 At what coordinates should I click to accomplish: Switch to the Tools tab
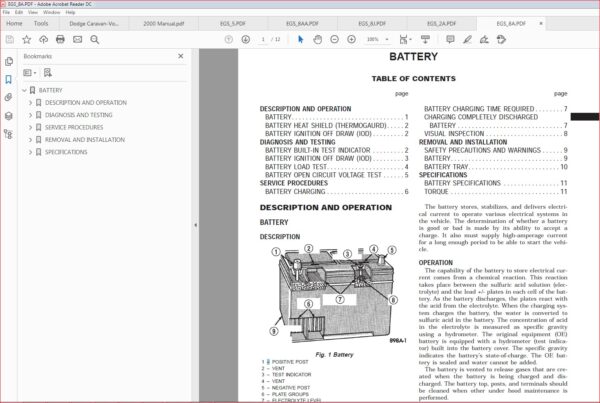click(41, 23)
